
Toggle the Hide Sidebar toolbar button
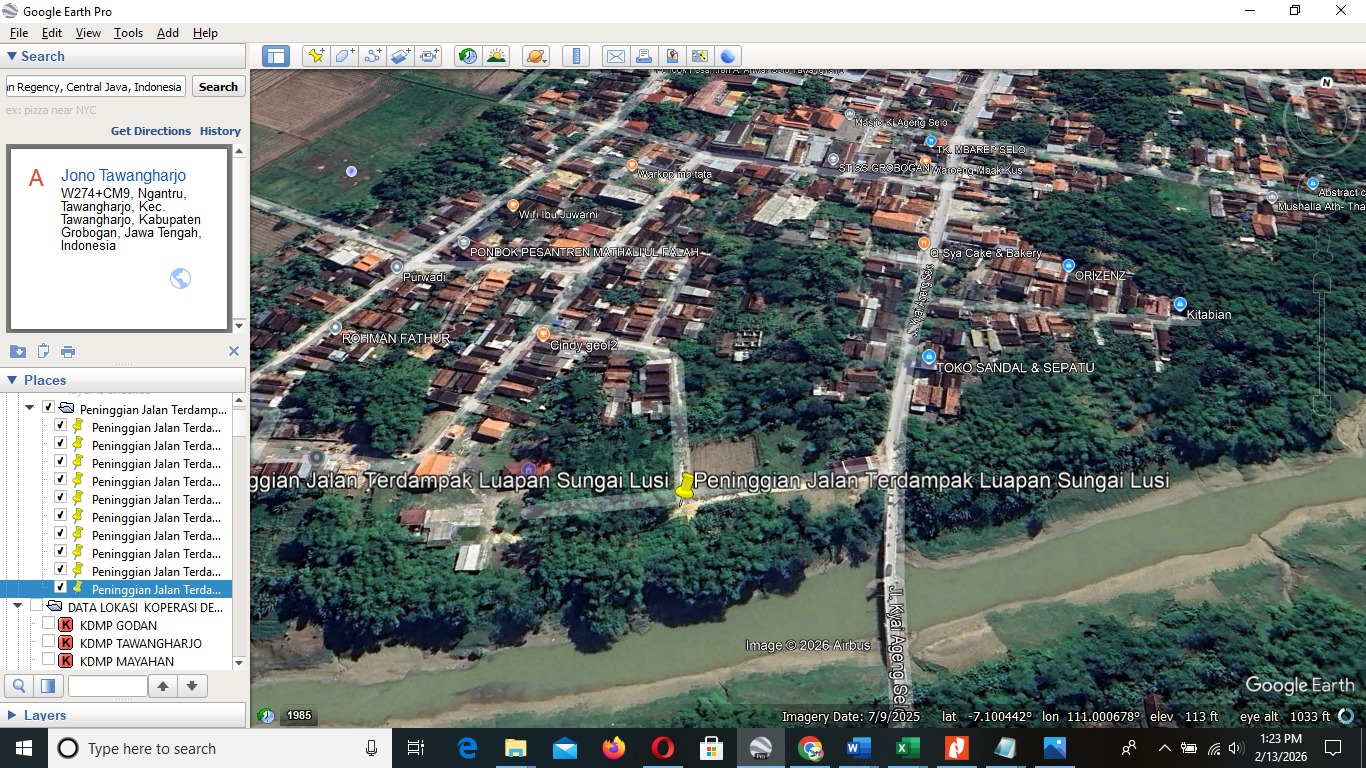click(276, 56)
